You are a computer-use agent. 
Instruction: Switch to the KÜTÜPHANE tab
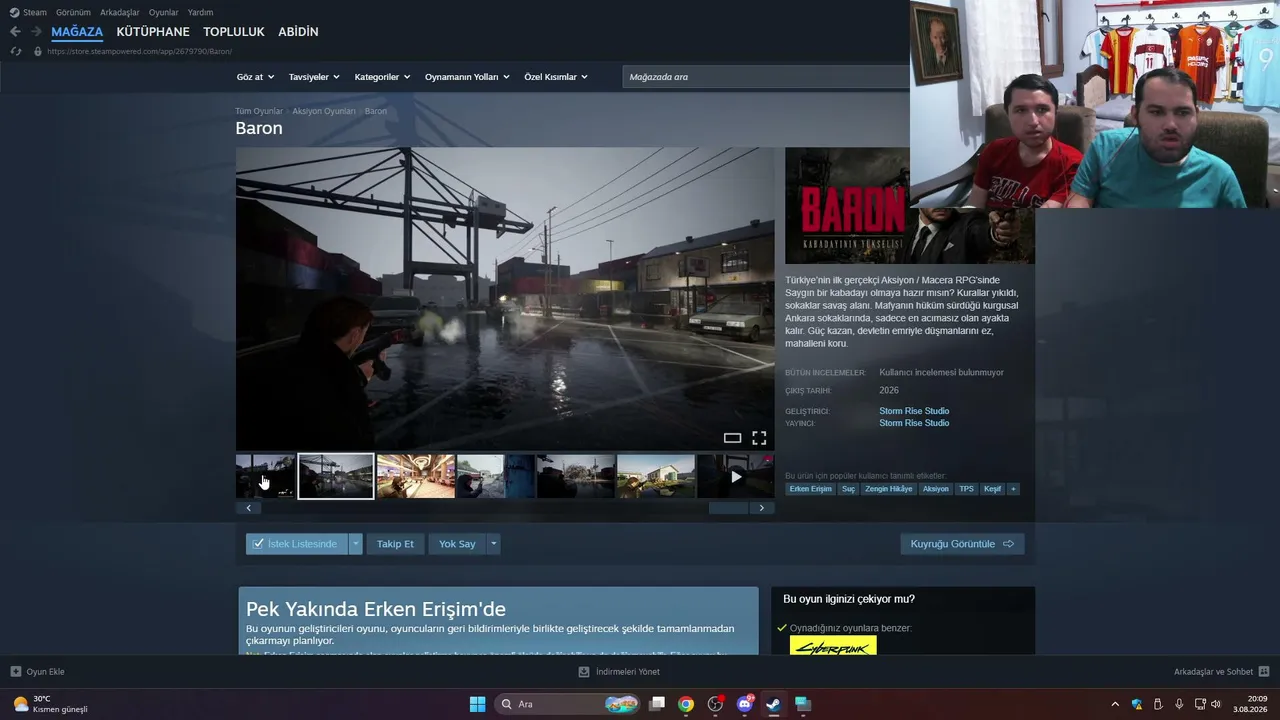[153, 32]
